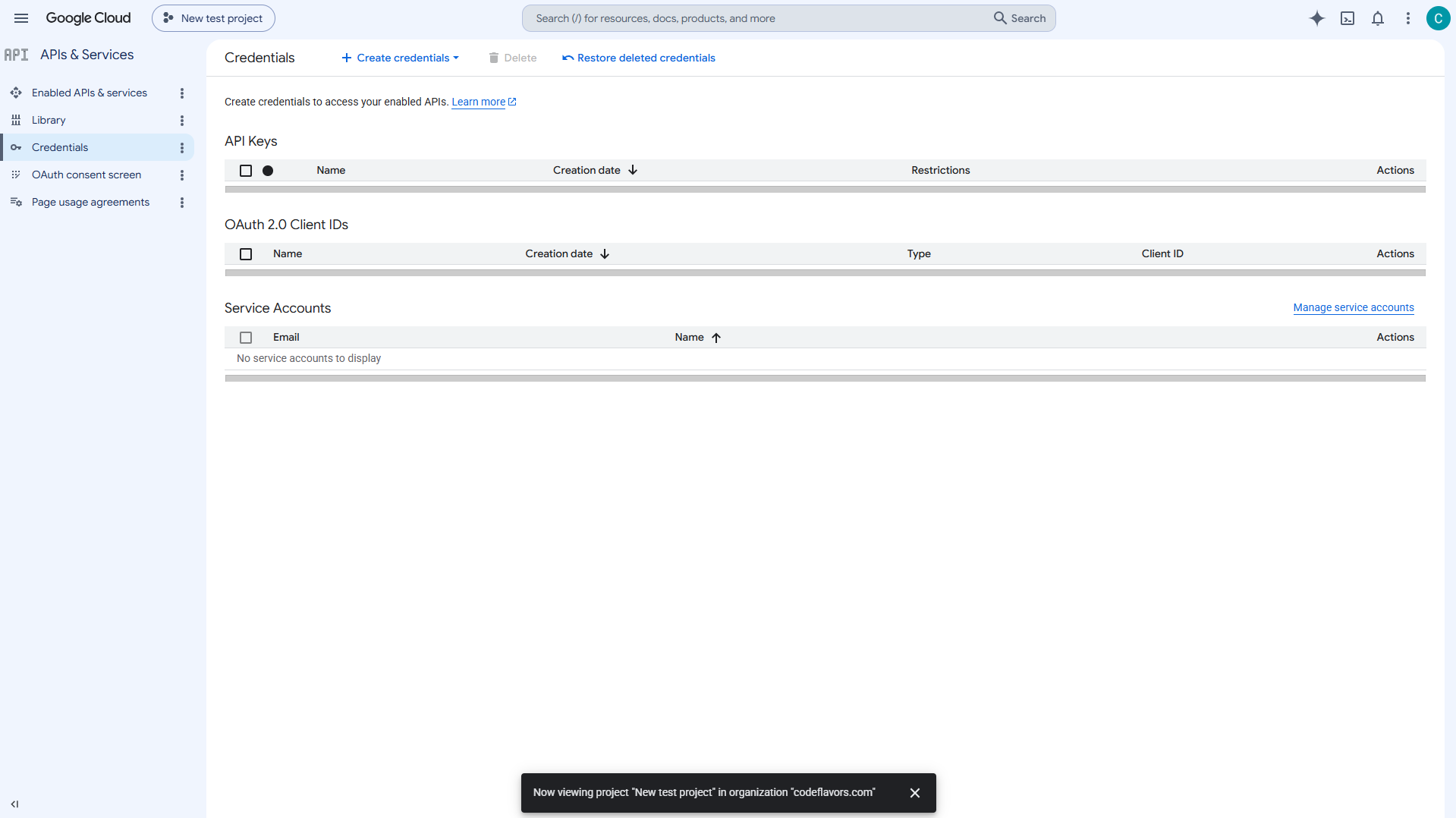1456x818 pixels.
Task: Go to Enabled APIs & services
Action: [90, 93]
